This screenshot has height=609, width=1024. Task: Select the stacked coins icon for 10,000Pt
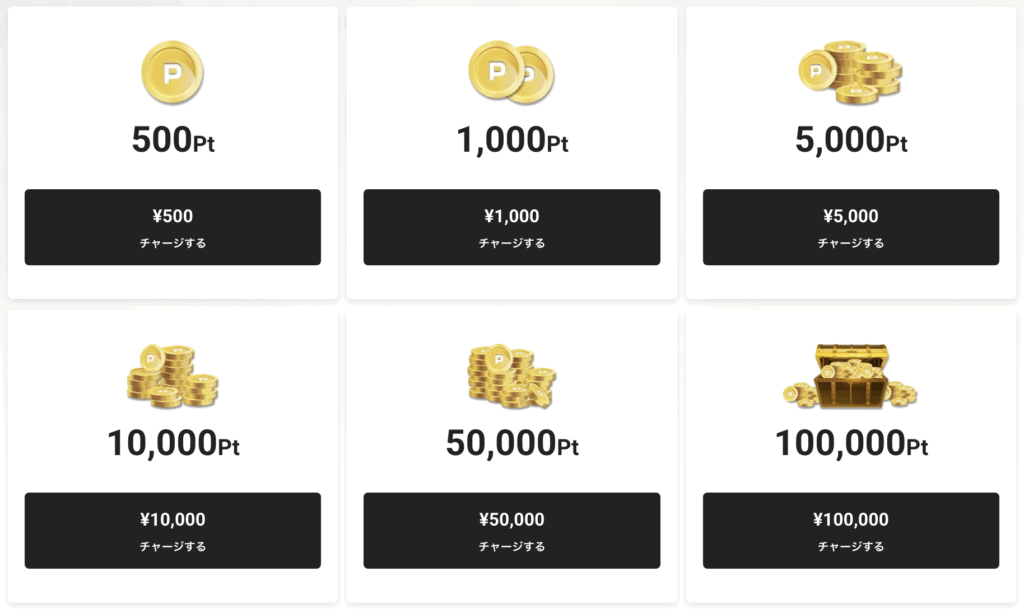172,376
